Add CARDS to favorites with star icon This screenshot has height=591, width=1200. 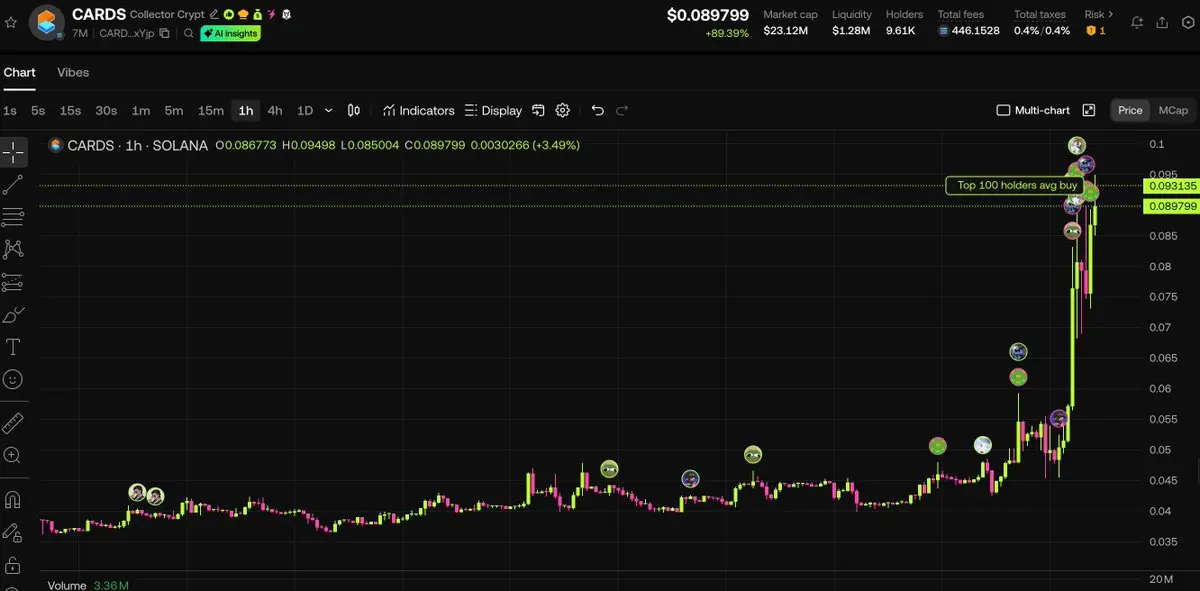[11, 22]
